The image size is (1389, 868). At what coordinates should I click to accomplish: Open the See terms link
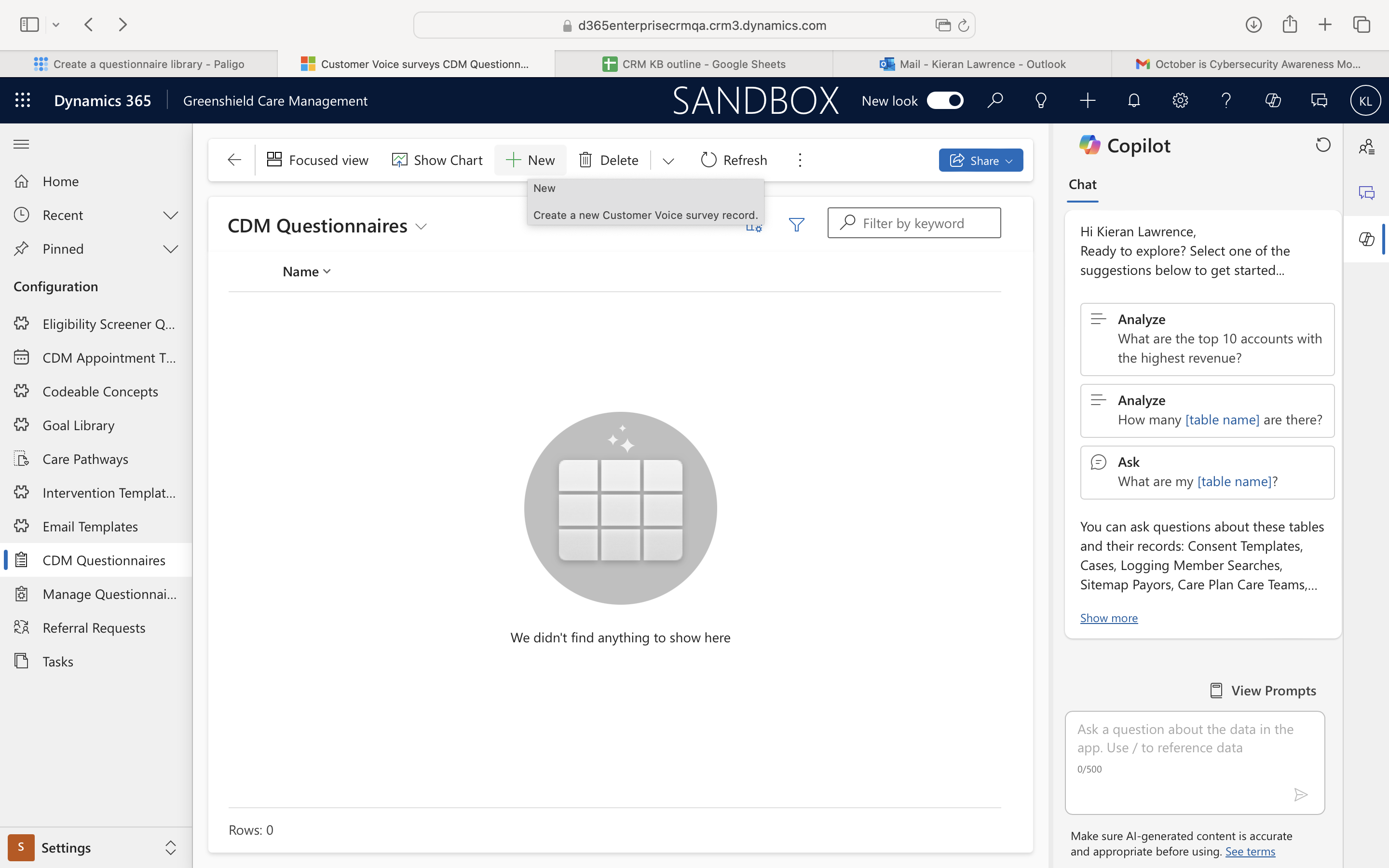1250,851
